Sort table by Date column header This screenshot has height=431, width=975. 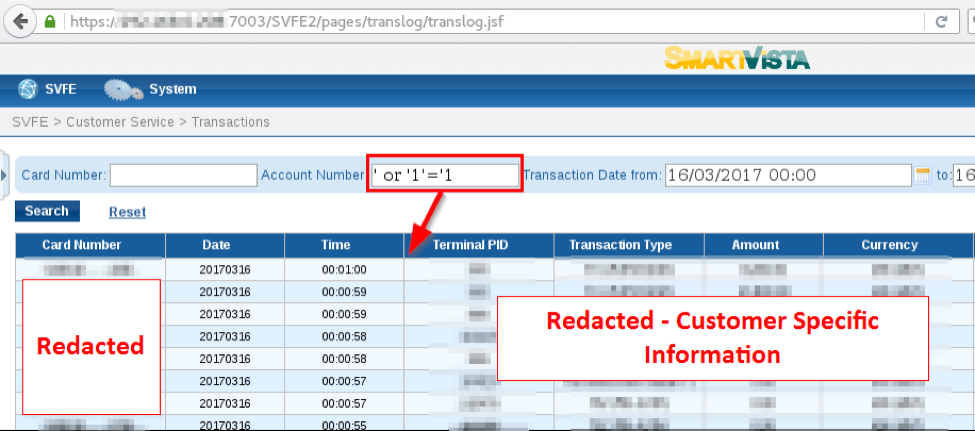[x=216, y=245]
